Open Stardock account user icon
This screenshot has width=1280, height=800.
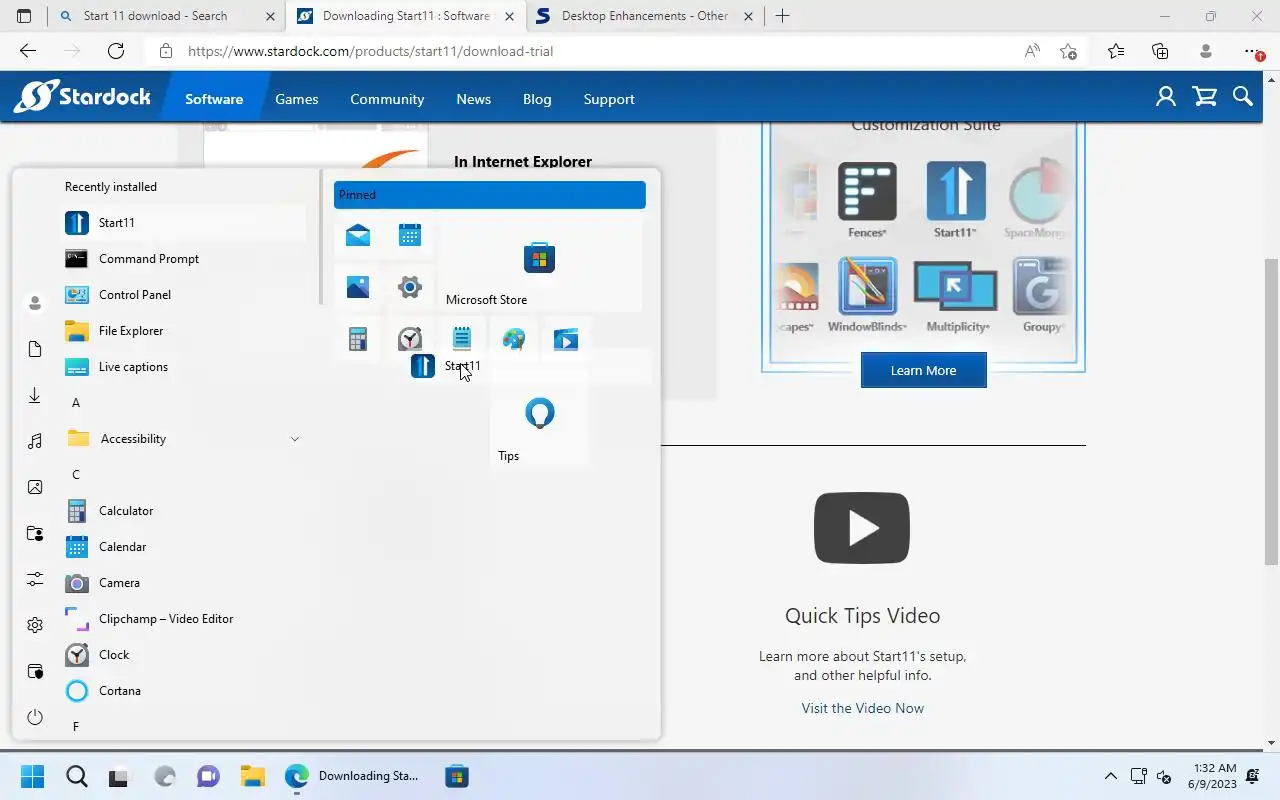tap(1166, 96)
